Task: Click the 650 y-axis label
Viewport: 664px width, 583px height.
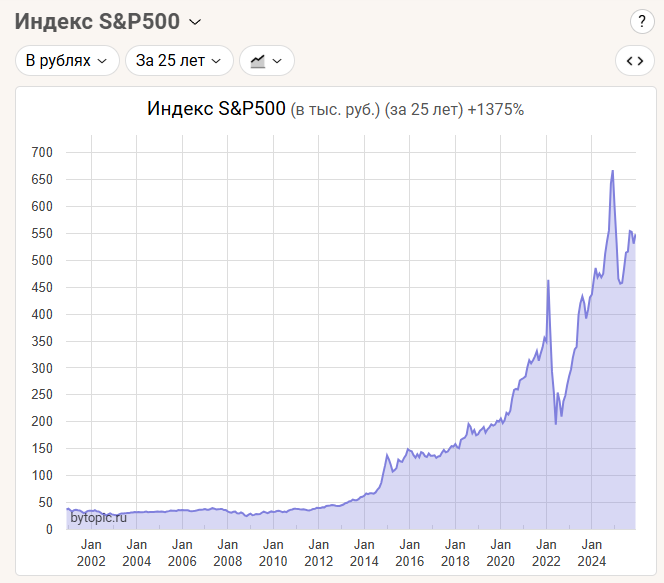Action: (x=42, y=180)
